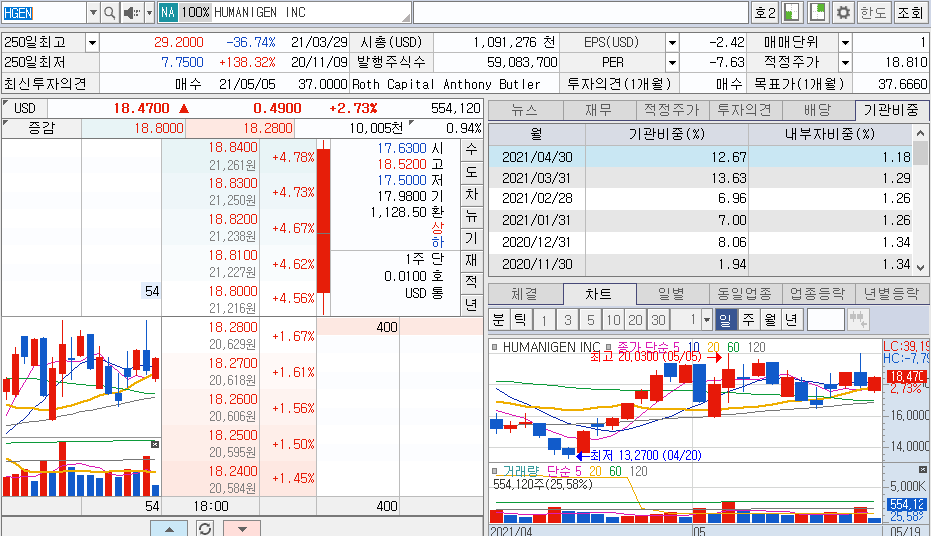Switch to the 일별 tab
Screen dimensions: 931x536
click(x=672, y=294)
